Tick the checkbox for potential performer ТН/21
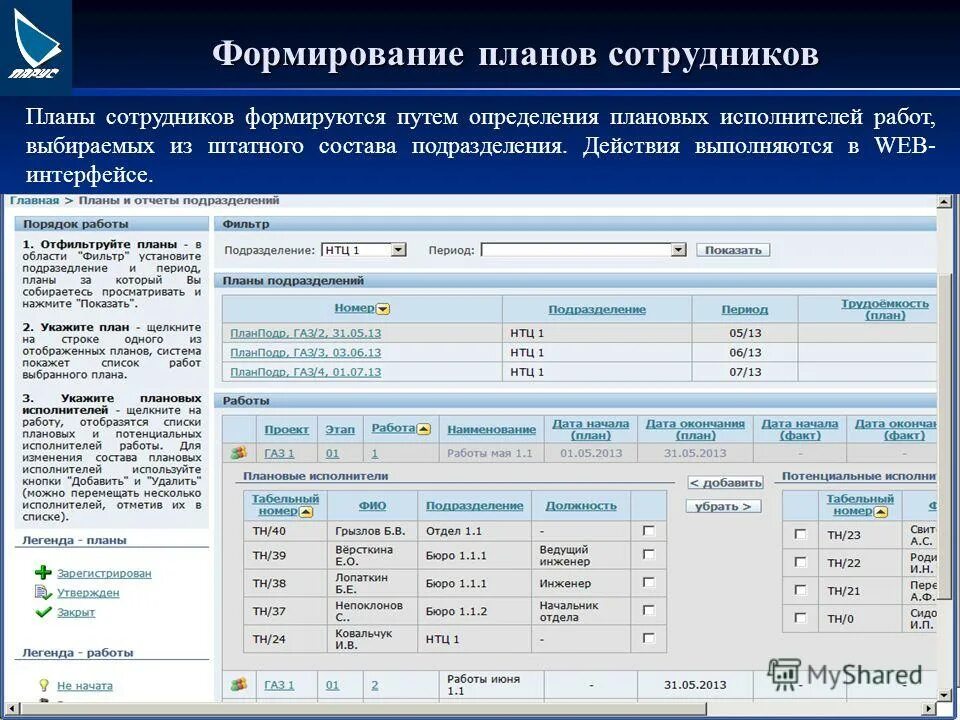This screenshot has height=720, width=960. tap(800, 590)
